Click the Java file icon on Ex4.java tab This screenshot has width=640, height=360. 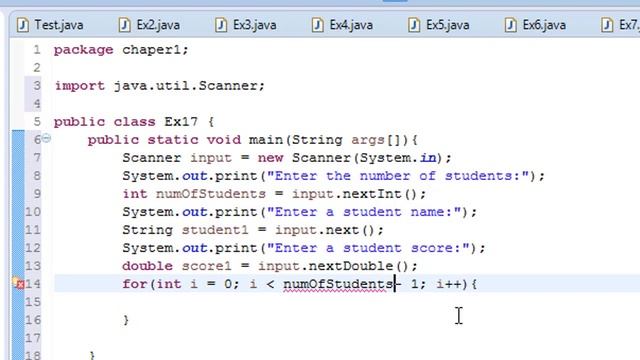click(318, 25)
